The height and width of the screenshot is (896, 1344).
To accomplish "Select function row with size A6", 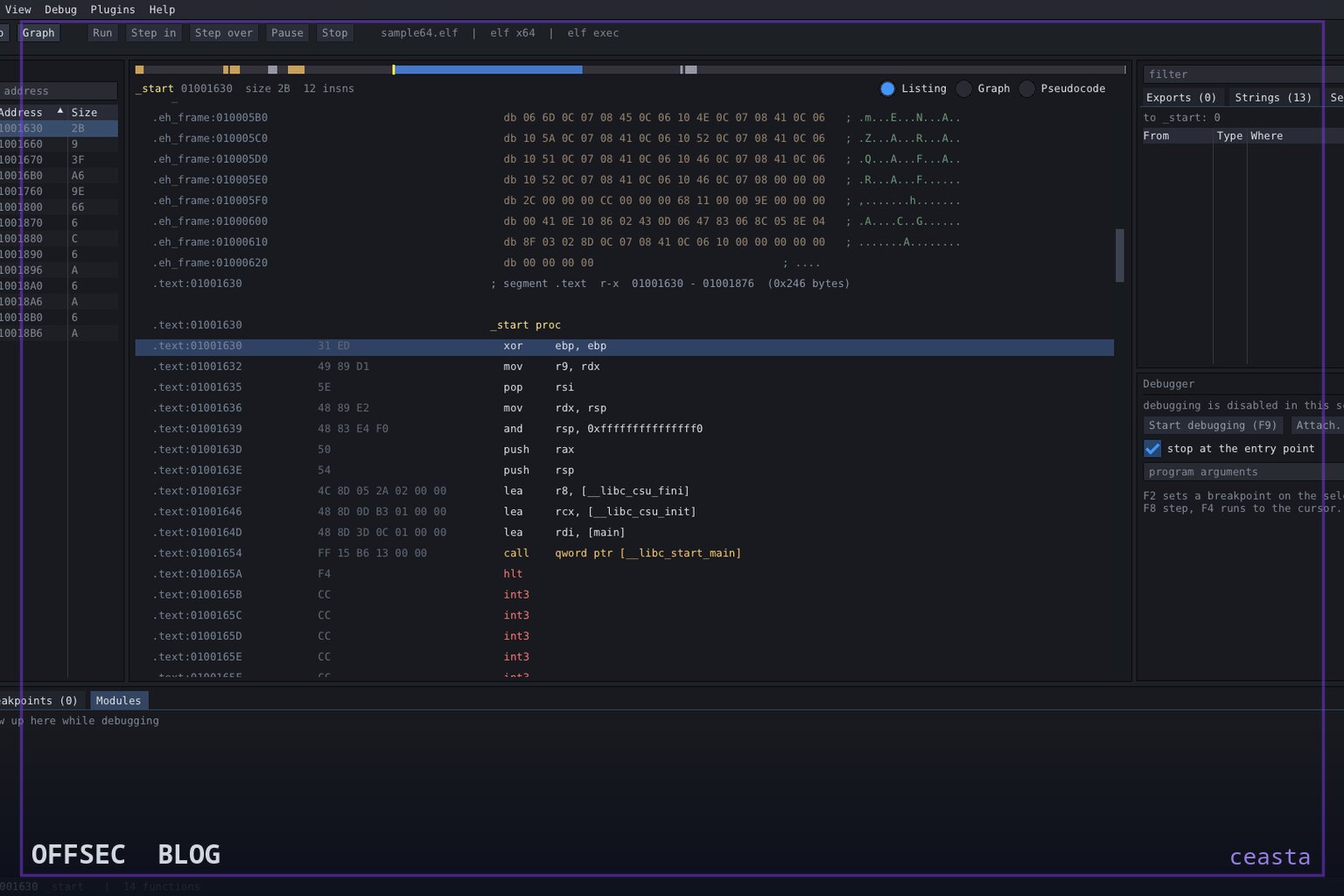I will (x=58, y=176).
